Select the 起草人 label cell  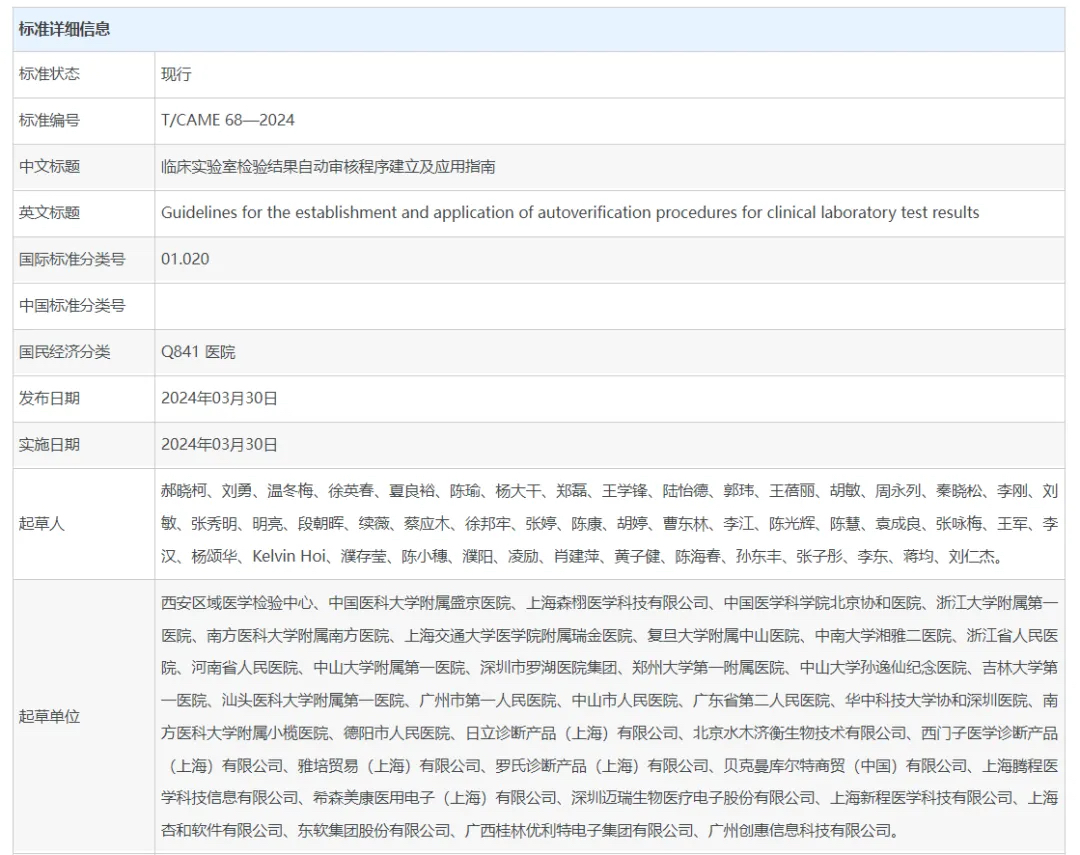point(83,524)
